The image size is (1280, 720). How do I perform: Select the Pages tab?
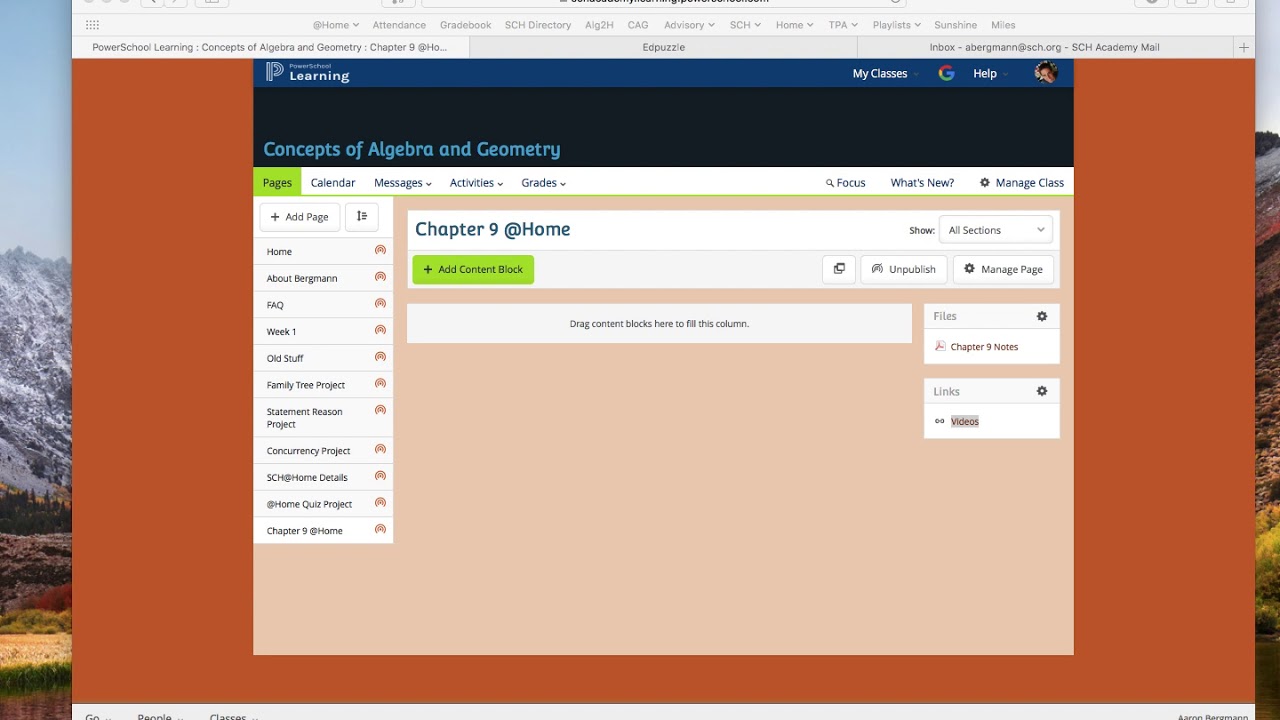pyautogui.click(x=277, y=182)
